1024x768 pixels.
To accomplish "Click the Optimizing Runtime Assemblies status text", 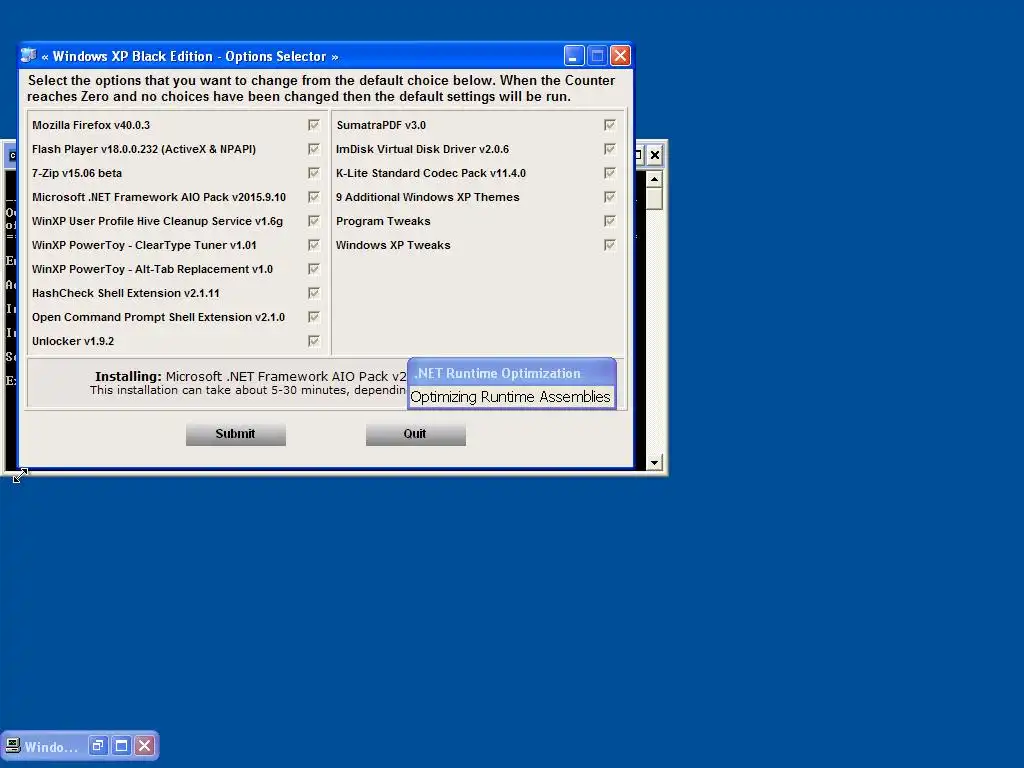I will pos(511,397).
